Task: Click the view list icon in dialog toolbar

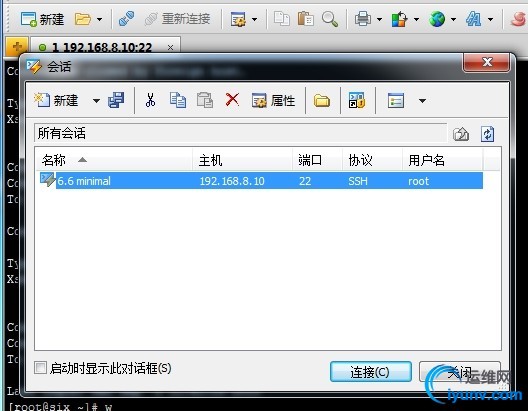Action: [x=396, y=100]
